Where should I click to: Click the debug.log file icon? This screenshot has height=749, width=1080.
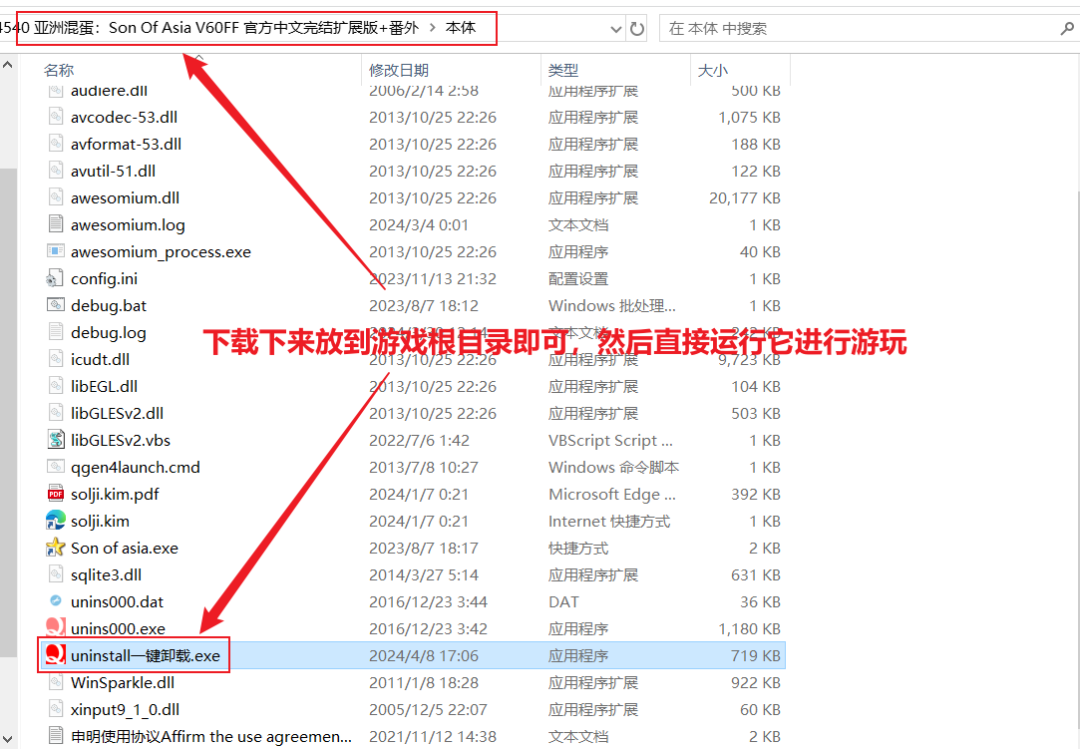(x=56, y=332)
